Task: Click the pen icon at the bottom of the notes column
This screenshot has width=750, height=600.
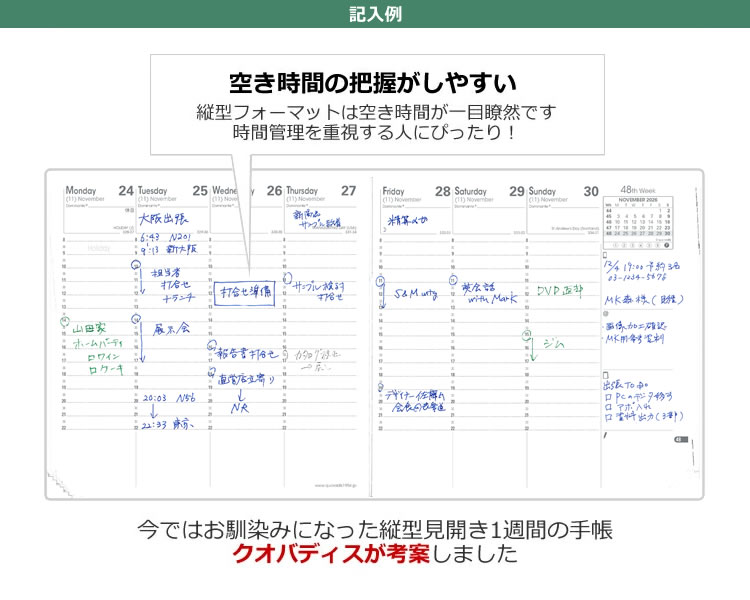Action: point(607,433)
